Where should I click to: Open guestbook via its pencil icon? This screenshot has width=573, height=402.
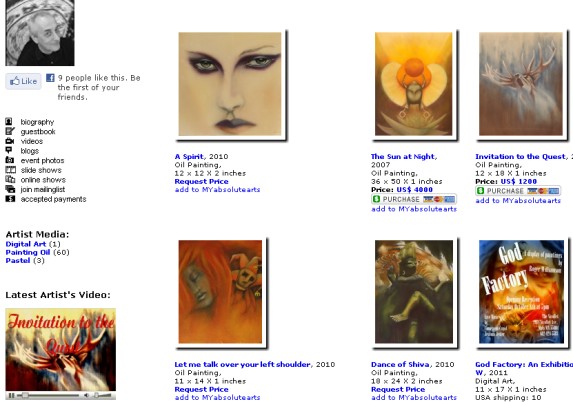click(x=10, y=131)
